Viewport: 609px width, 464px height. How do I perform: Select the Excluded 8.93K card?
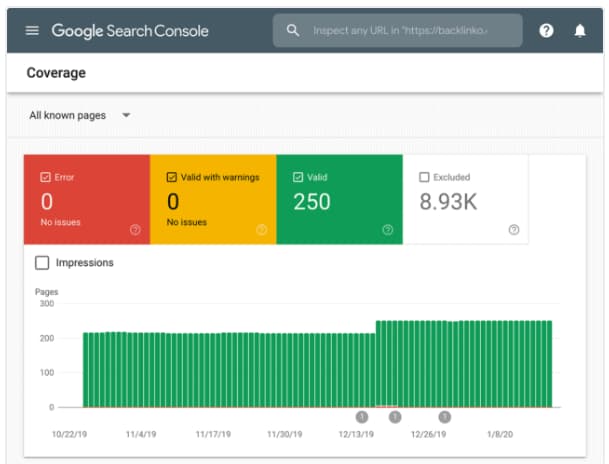465,201
